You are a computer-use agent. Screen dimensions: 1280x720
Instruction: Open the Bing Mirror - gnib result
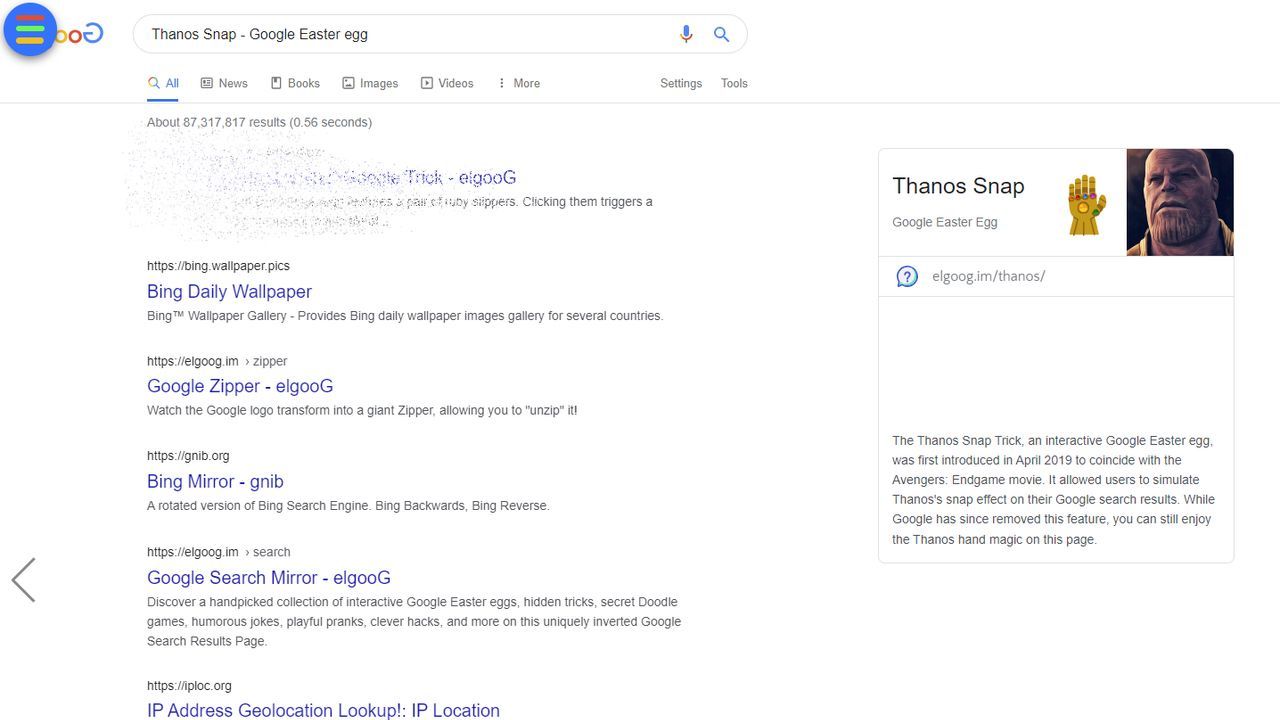pos(215,481)
